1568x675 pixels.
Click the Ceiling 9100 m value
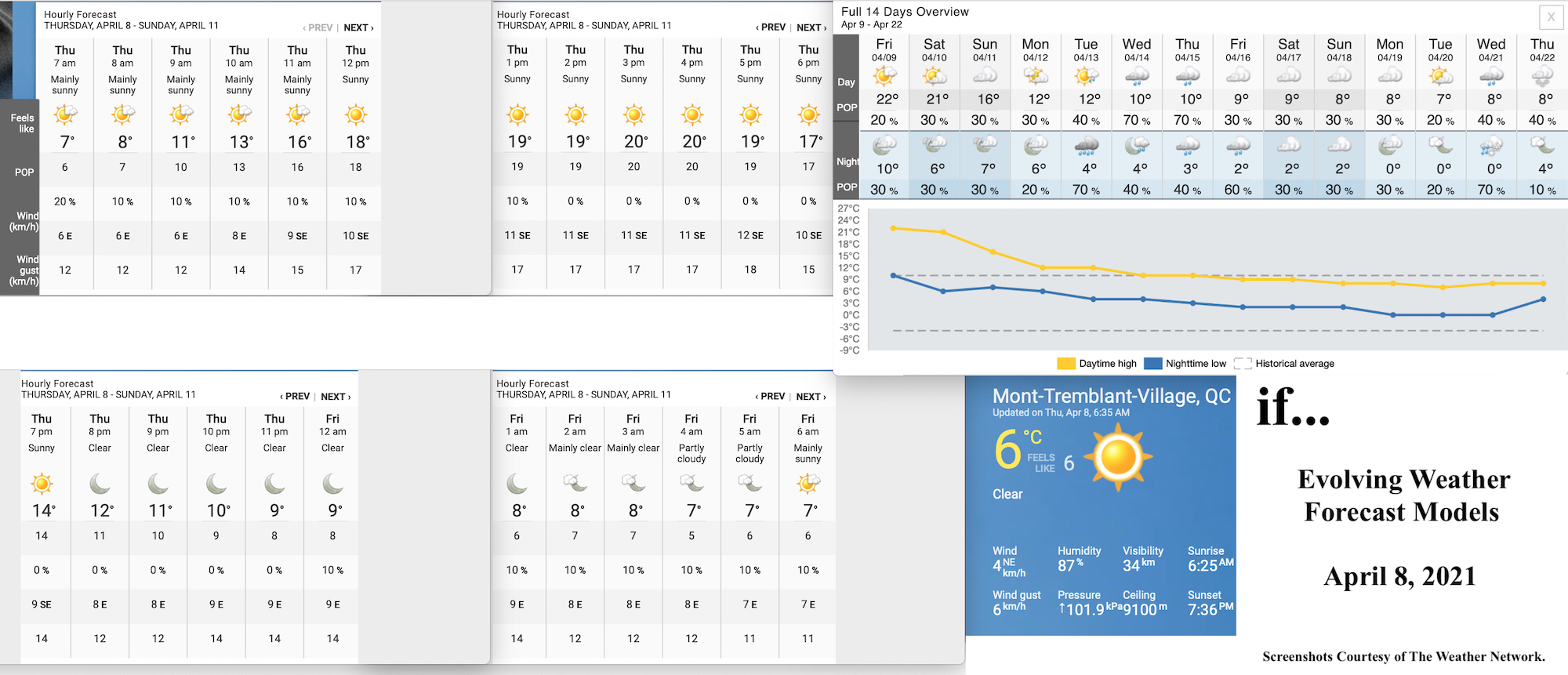[1145, 609]
